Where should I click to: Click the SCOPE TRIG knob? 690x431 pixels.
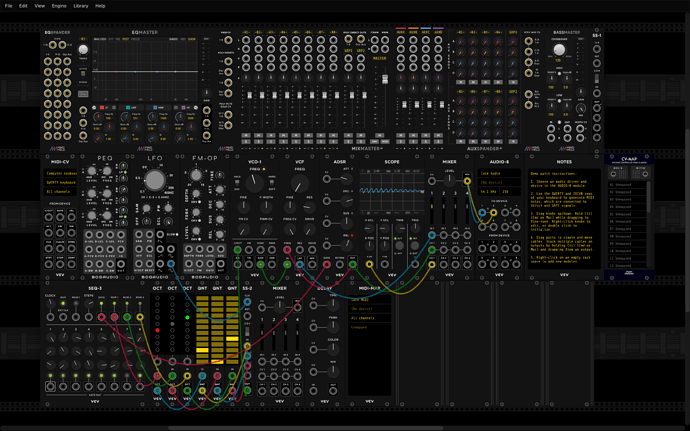click(415, 229)
